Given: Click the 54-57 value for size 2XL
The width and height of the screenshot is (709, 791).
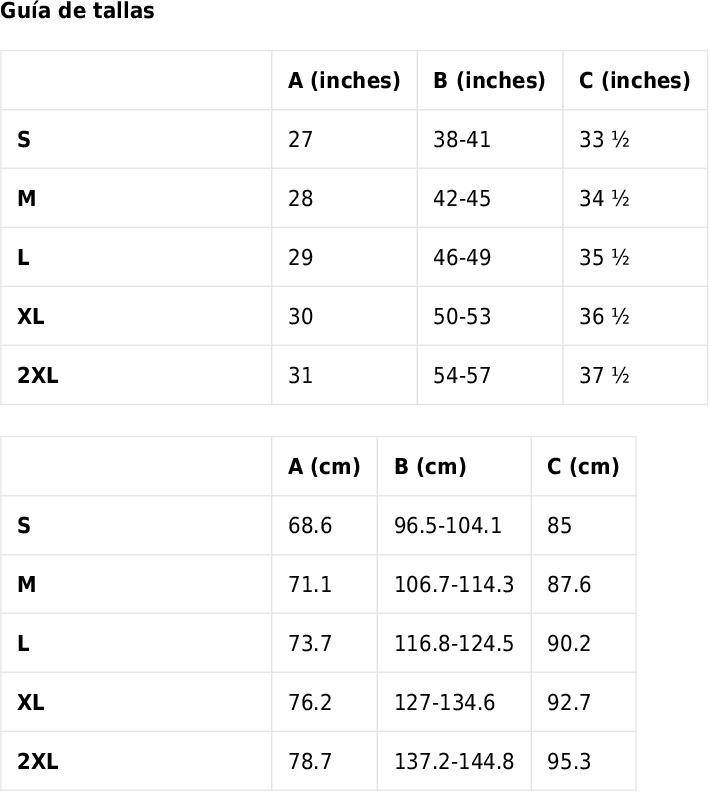Looking at the screenshot, I should (462, 376).
